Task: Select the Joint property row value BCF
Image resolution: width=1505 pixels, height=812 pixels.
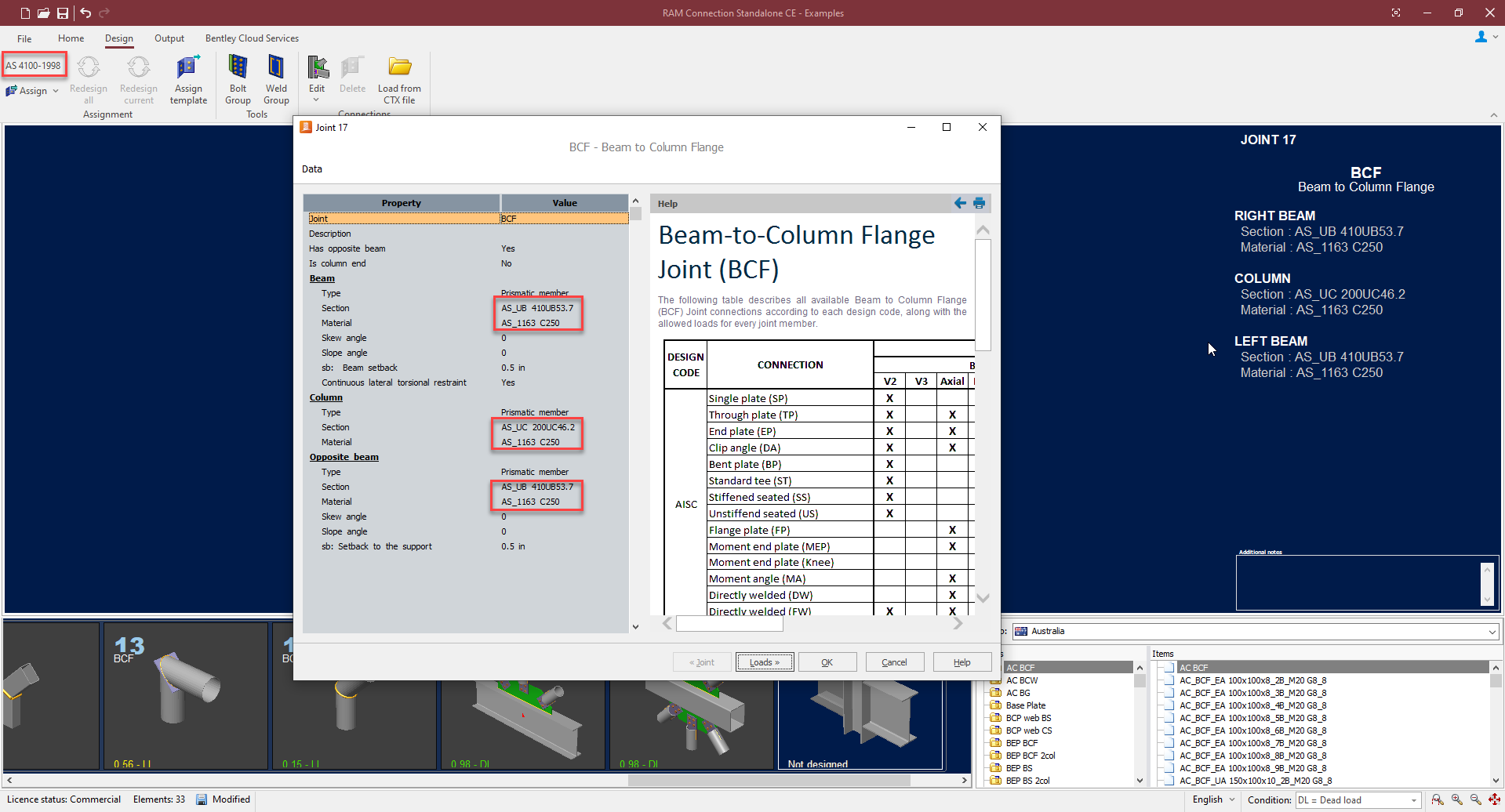Action: click(x=564, y=219)
